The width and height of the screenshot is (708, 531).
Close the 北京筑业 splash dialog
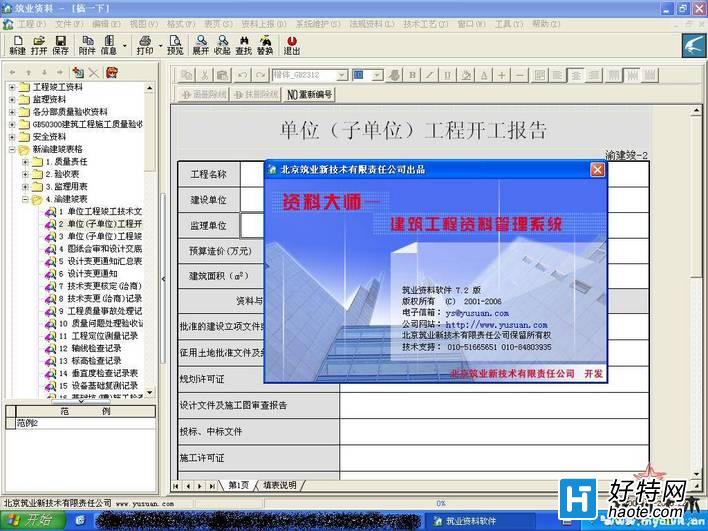tap(597, 170)
